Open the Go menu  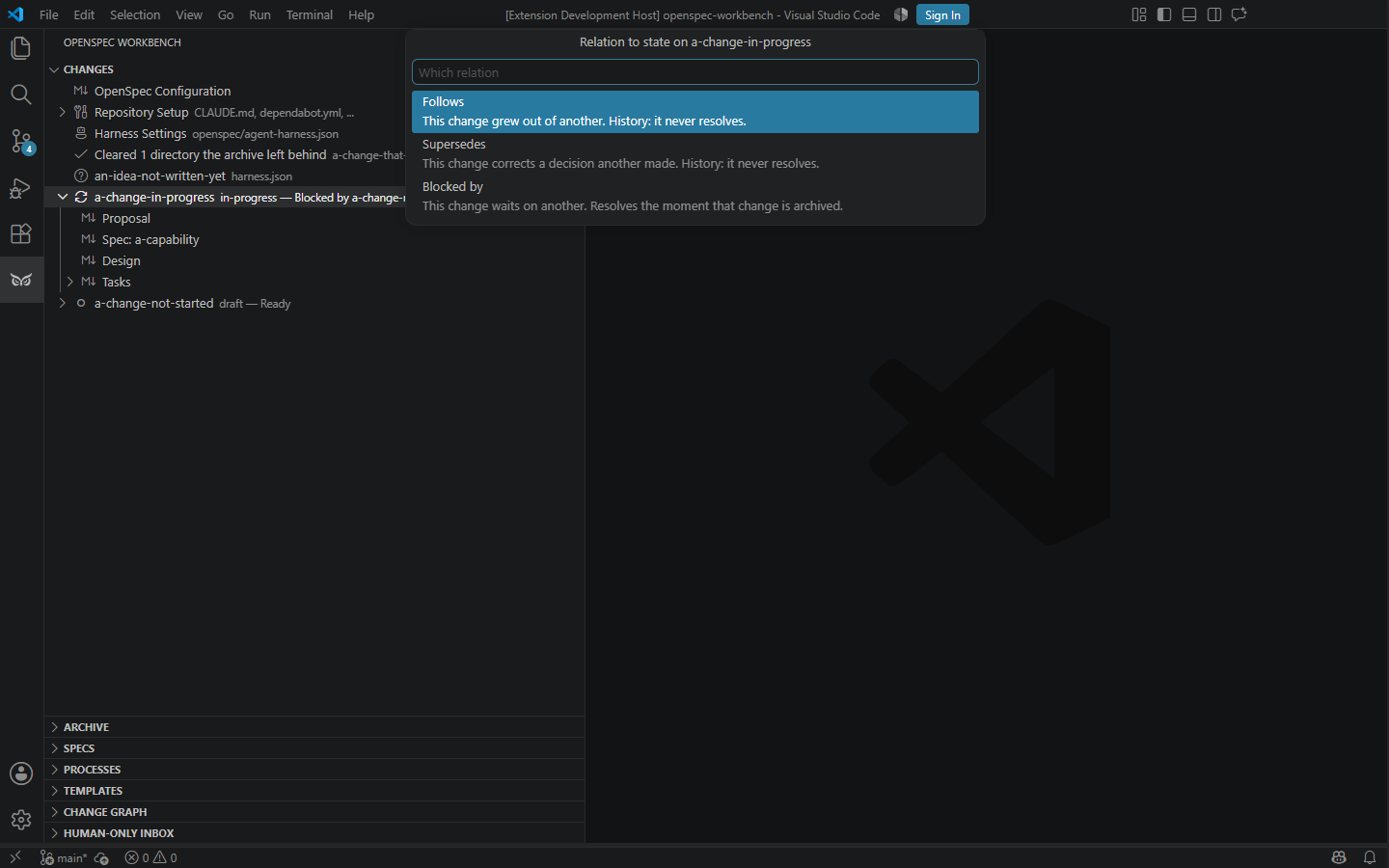tap(226, 14)
